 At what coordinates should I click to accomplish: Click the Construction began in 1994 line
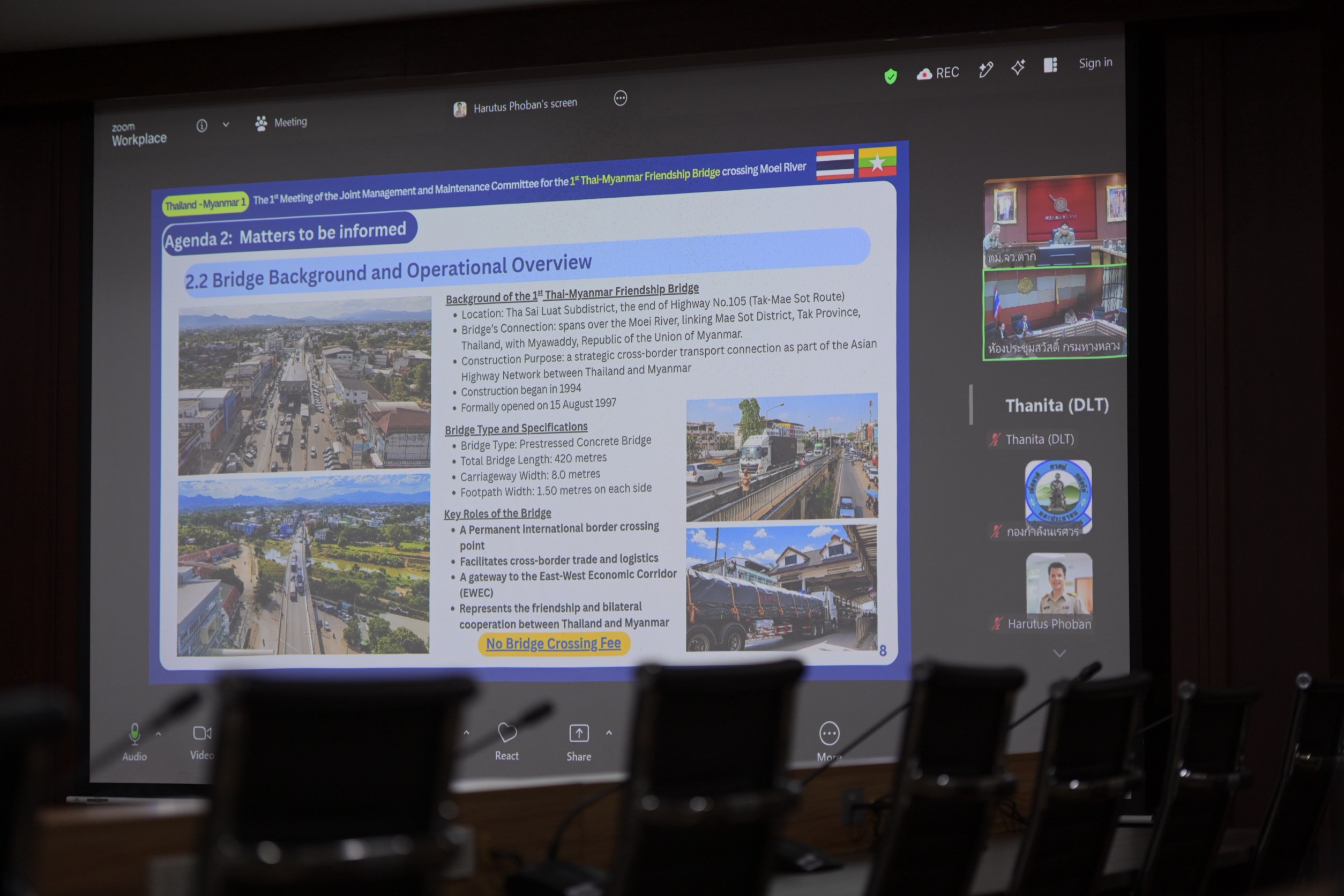[x=521, y=390]
